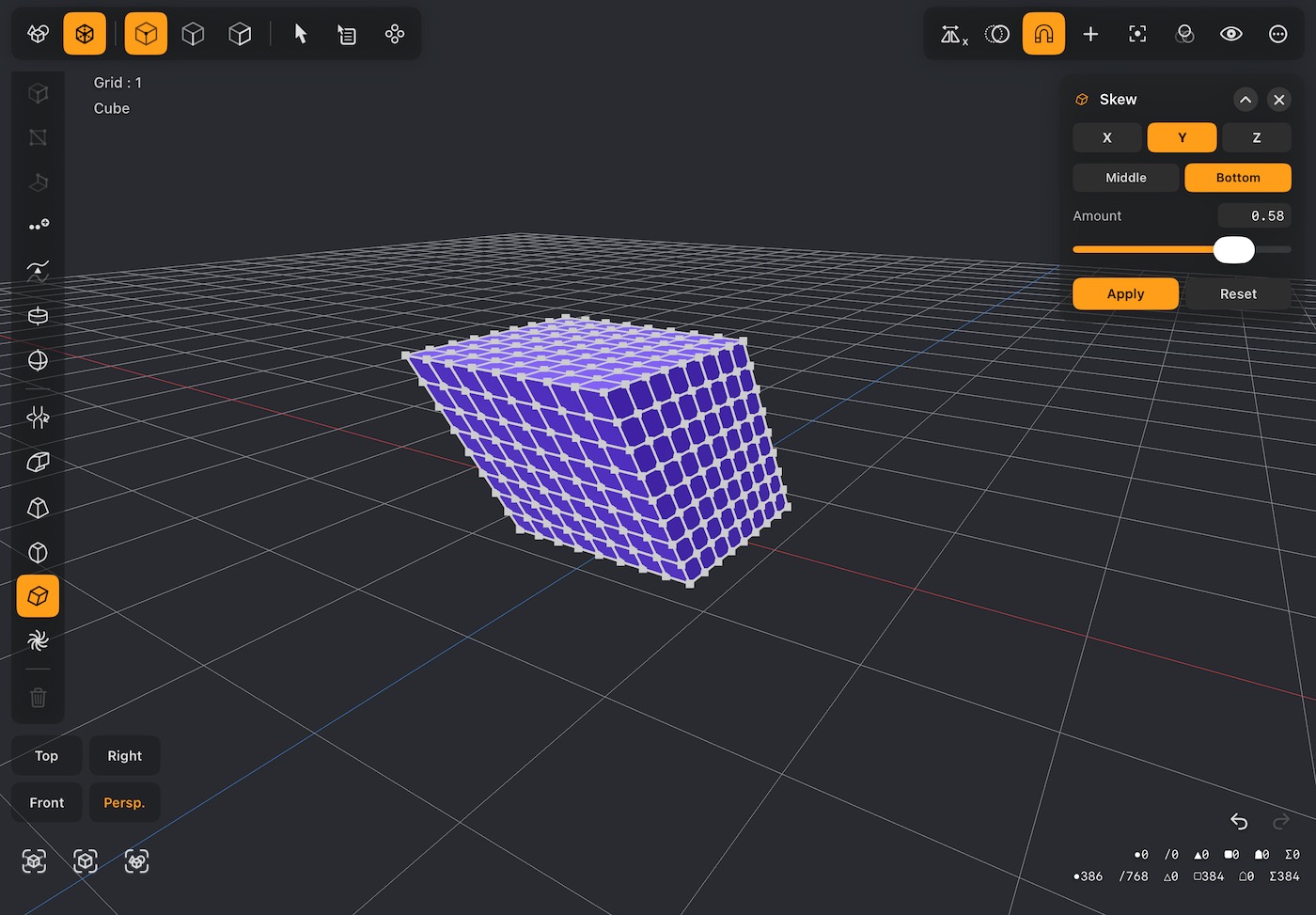
Task: Collapse the Skew panel
Action: 1245,100
